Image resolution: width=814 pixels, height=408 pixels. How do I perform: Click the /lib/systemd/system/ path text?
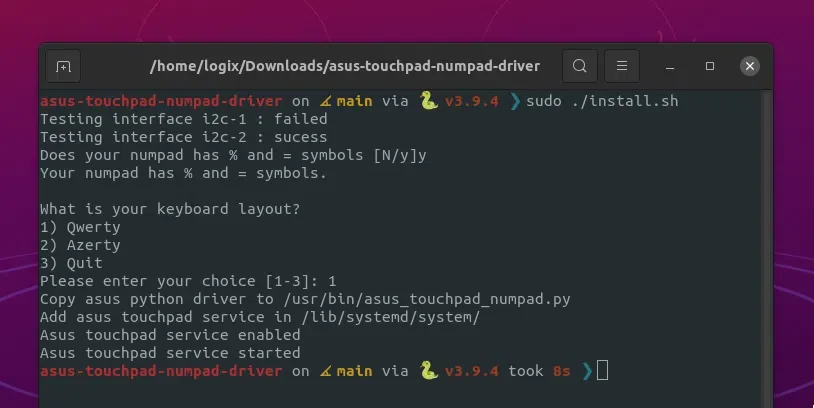[x=382, y=317]
